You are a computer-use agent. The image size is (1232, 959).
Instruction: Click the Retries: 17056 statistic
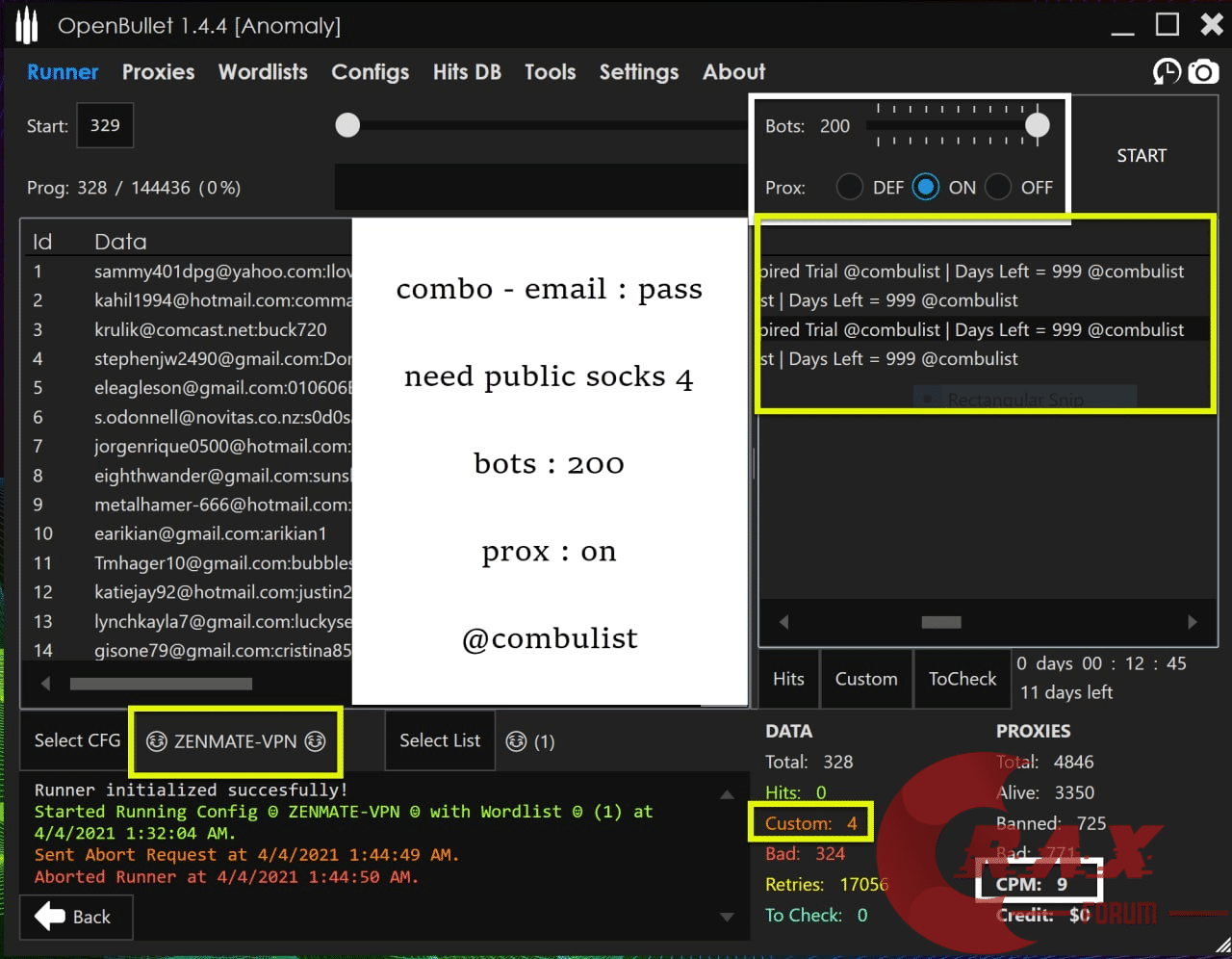(827, 884)
